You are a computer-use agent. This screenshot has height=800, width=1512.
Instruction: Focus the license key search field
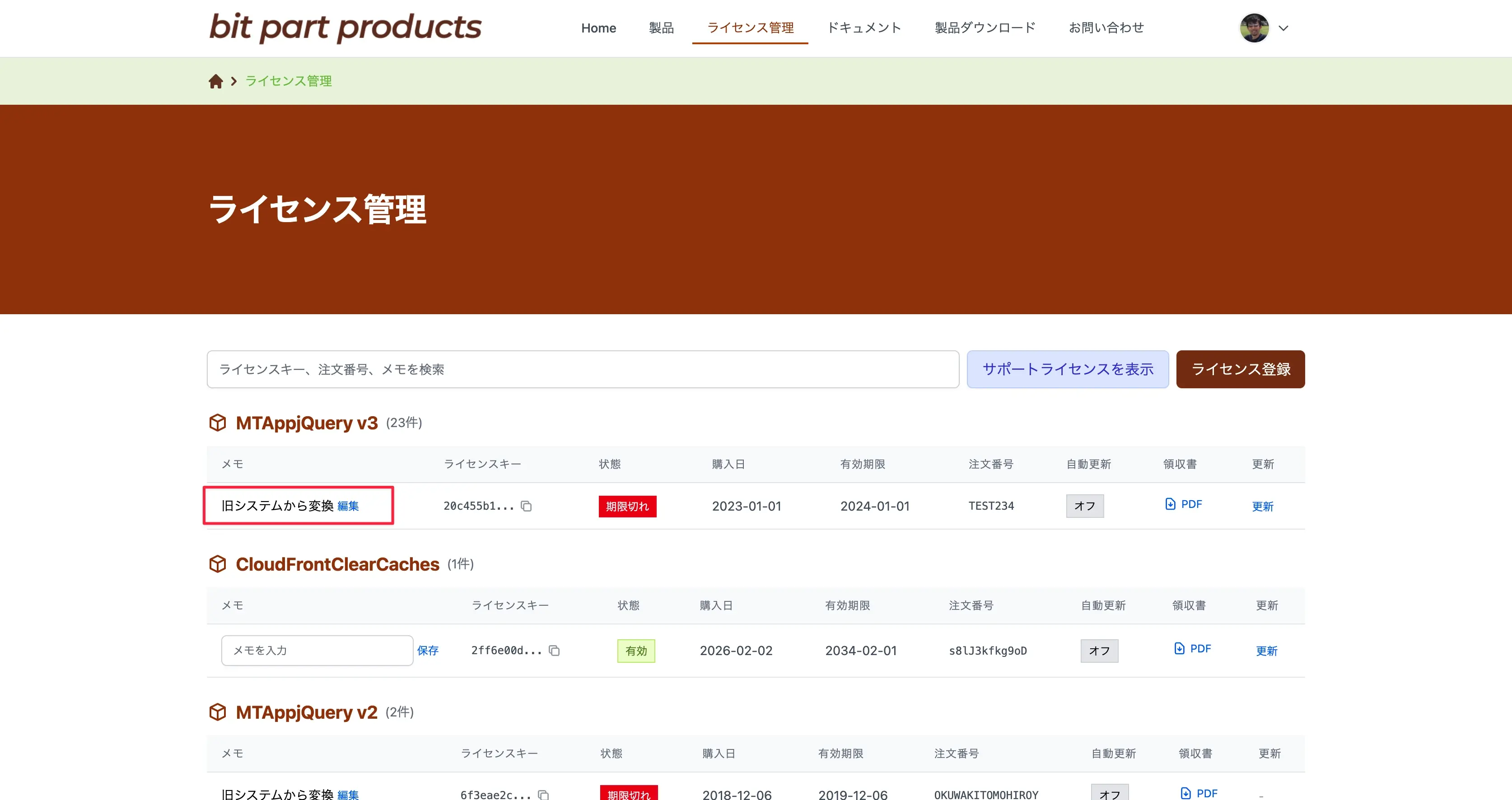[x=582, y=369]
